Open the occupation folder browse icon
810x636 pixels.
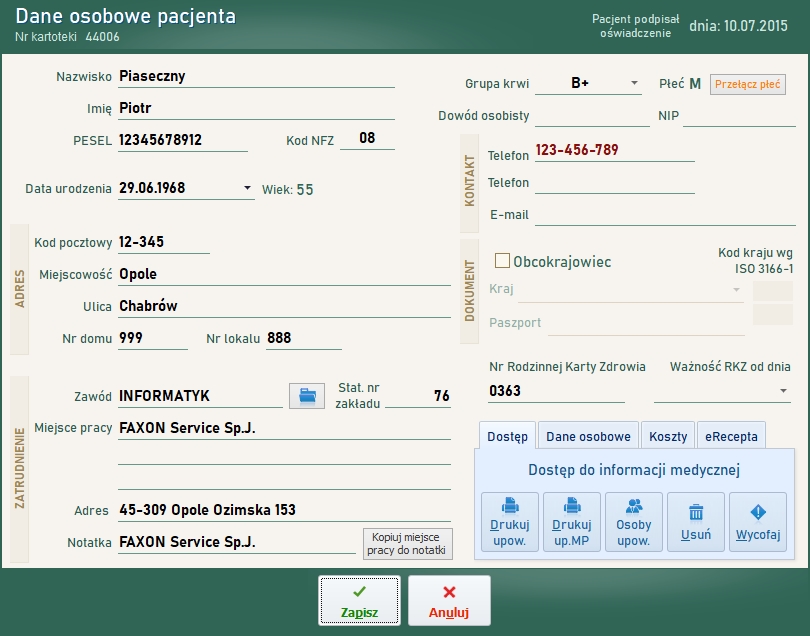pyautogui.click(x=307, y=396)
